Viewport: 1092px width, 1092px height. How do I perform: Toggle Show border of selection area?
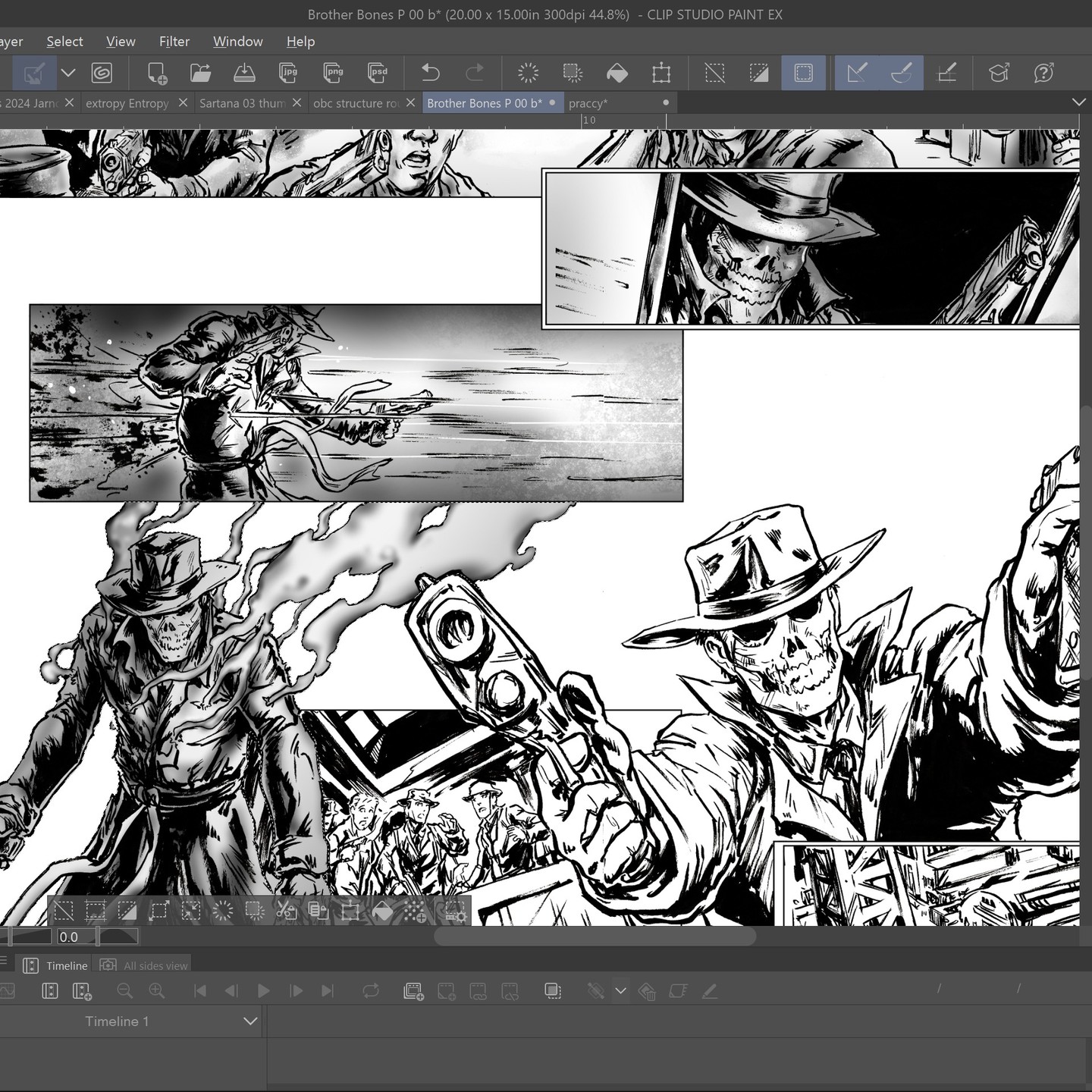[803, 73]
